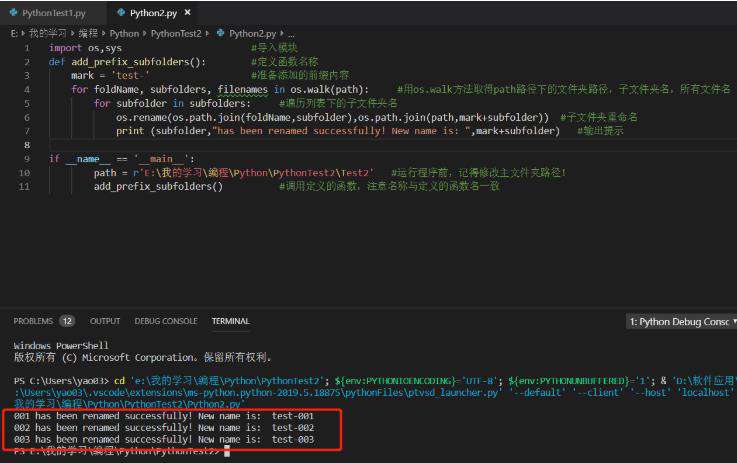Click the 我的学习 breadcrumb segment

tap(47, 33)
